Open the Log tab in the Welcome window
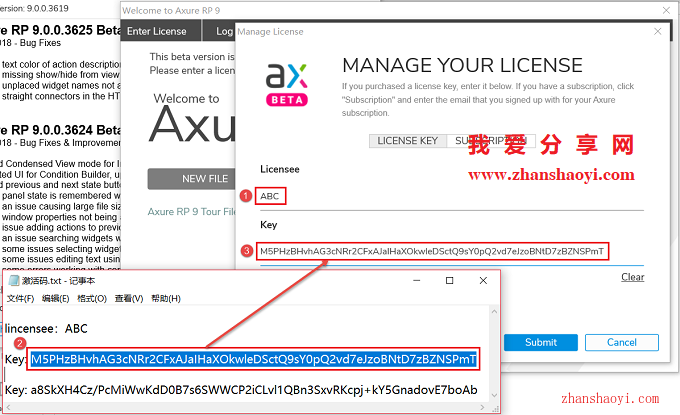This screenshot has width=680, height=415. pyautogui.click(x=221, y=31)
